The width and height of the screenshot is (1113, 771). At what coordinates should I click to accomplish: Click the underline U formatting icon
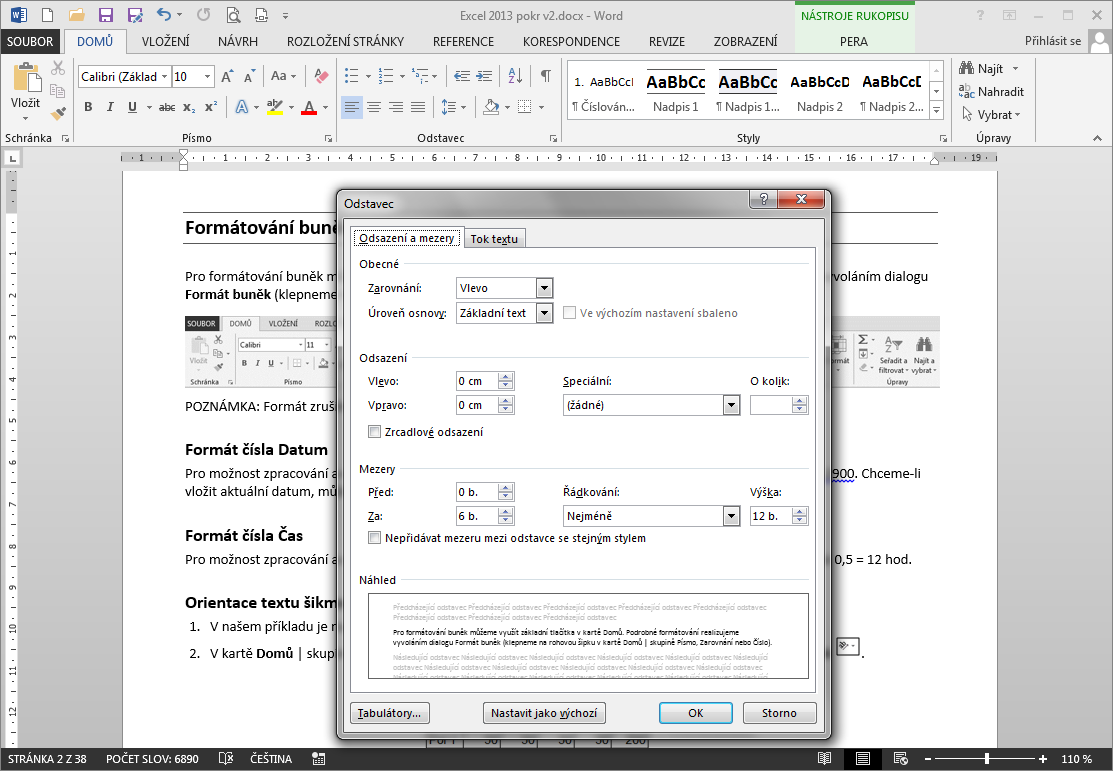[132, 107]
